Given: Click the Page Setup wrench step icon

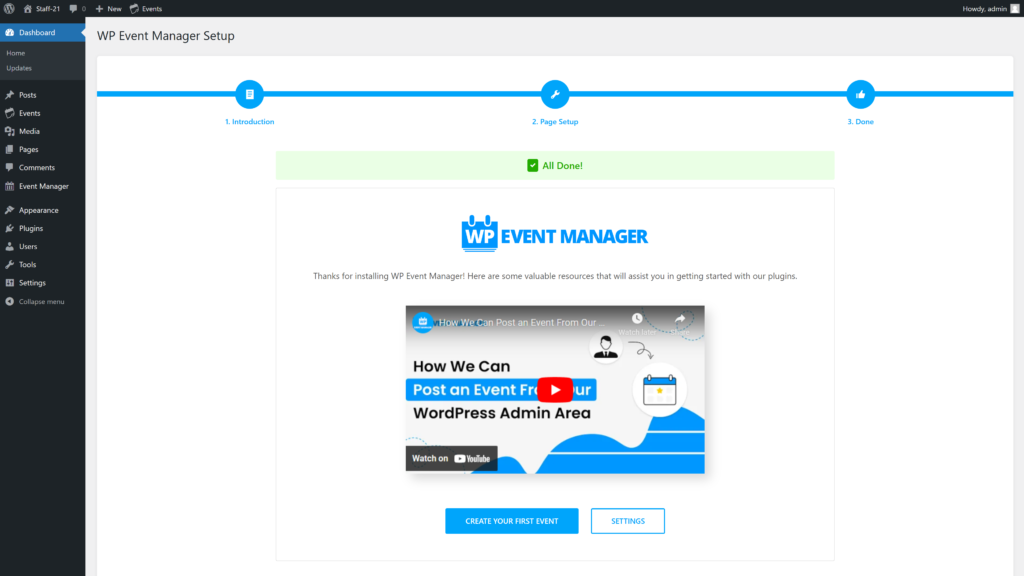Looking at the screenshot, I should (555, 95).
